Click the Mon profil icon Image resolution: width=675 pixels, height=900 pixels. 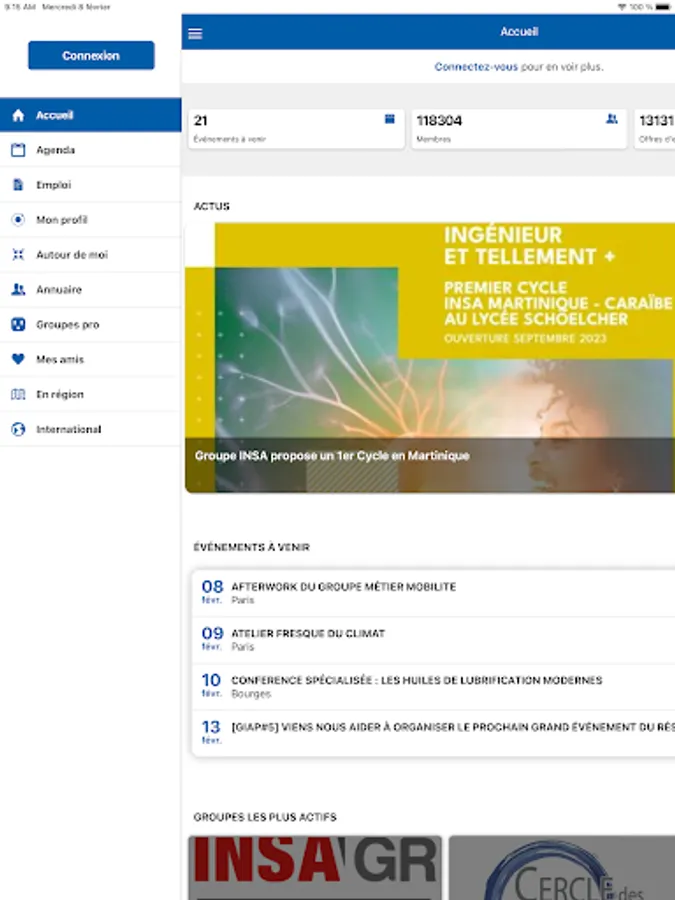(x=18, y=220)
